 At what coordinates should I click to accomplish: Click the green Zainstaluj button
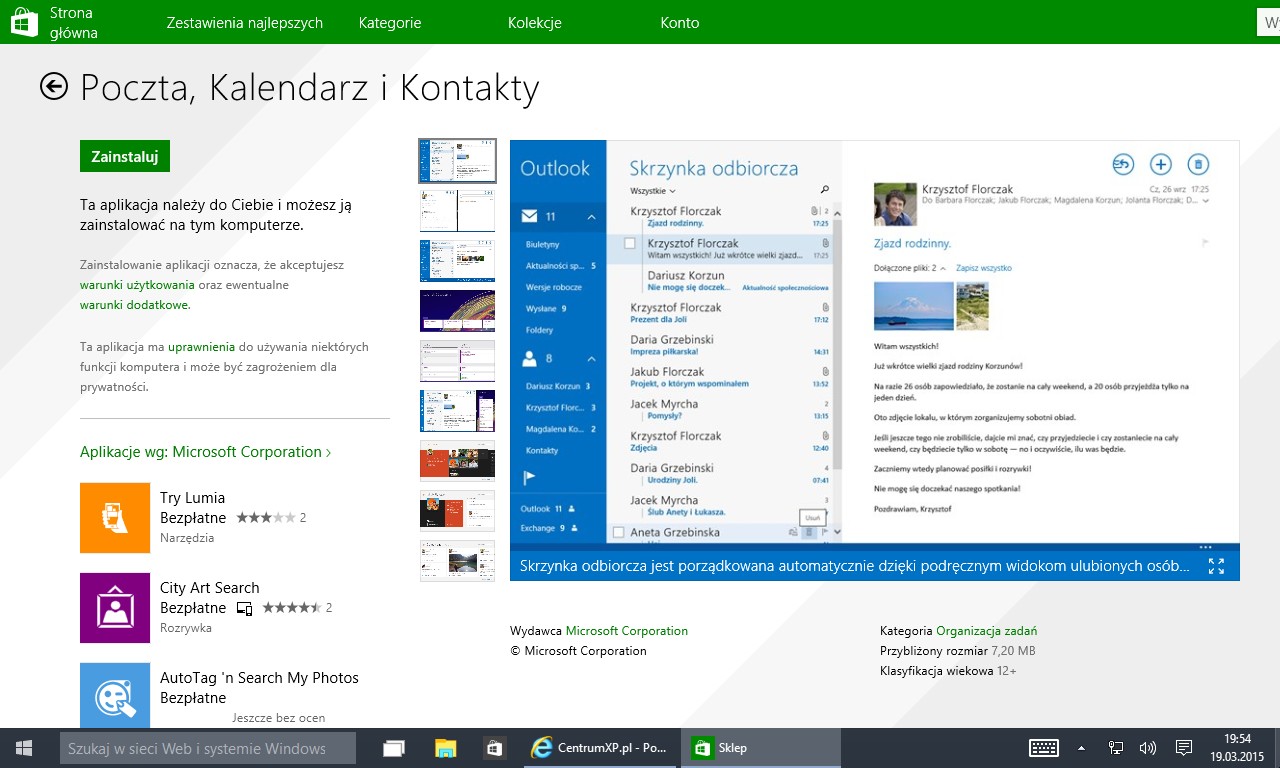click(125, 157)
